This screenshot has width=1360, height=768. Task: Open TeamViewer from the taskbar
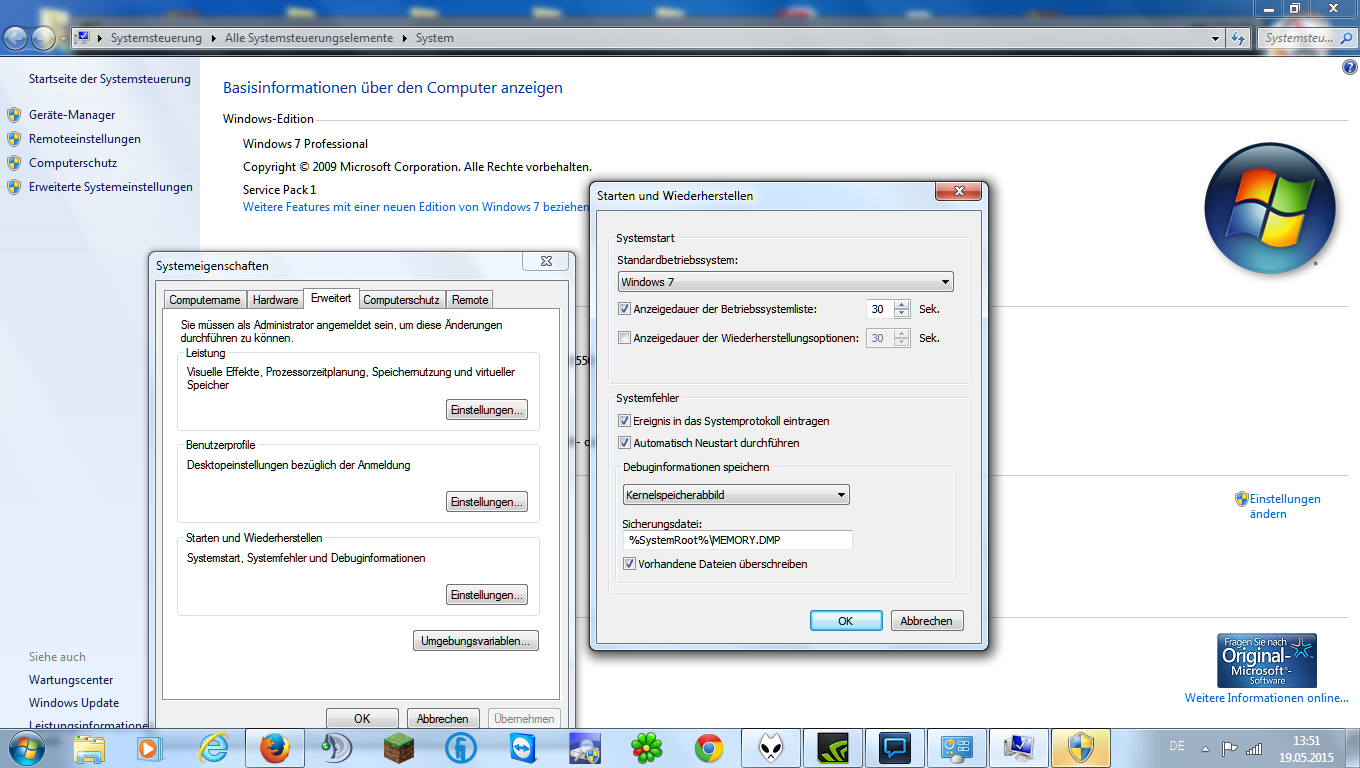[x=523, y=748]
